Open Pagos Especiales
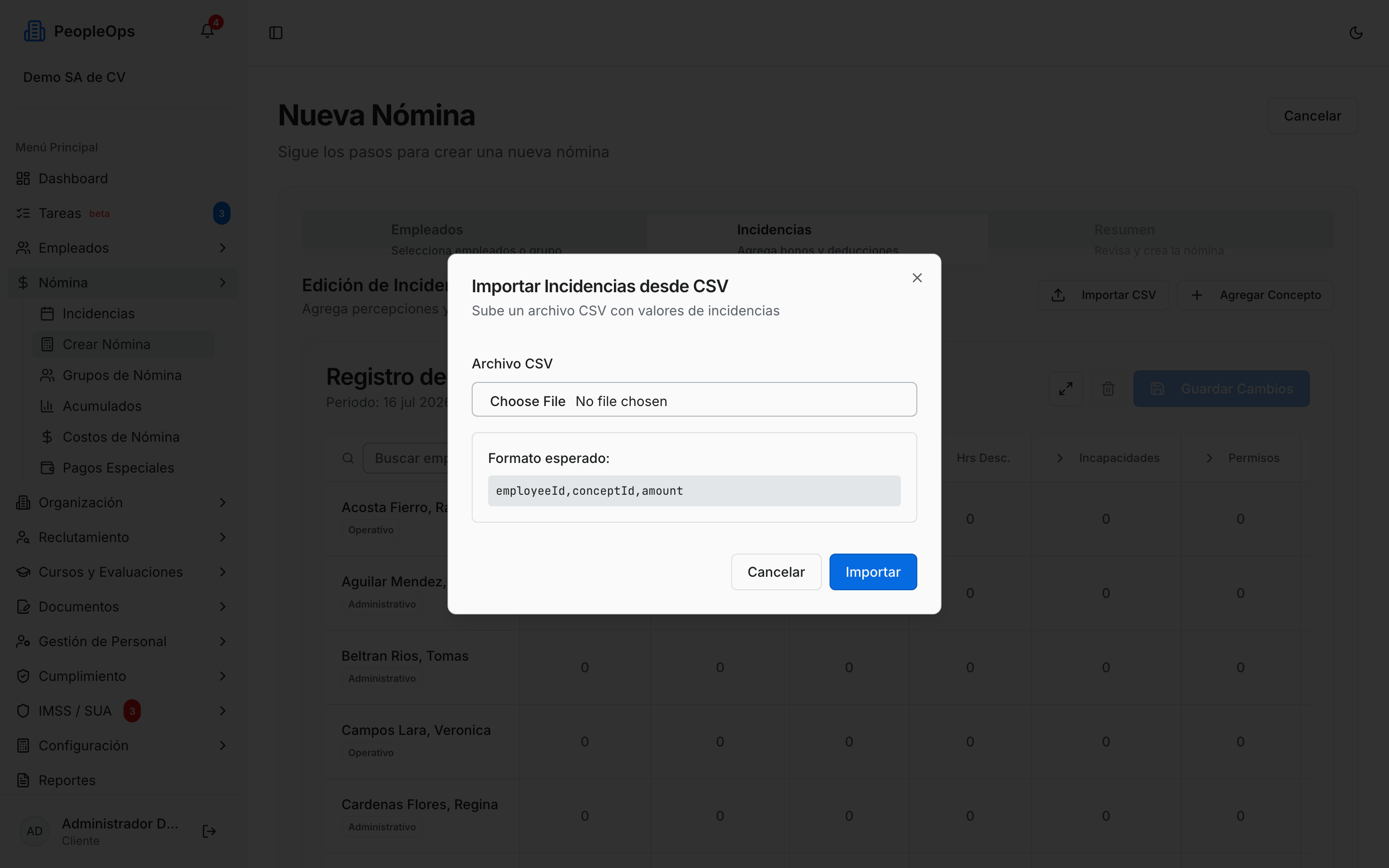The height and width of the screenshot is (868, 1389). point(118,468)
